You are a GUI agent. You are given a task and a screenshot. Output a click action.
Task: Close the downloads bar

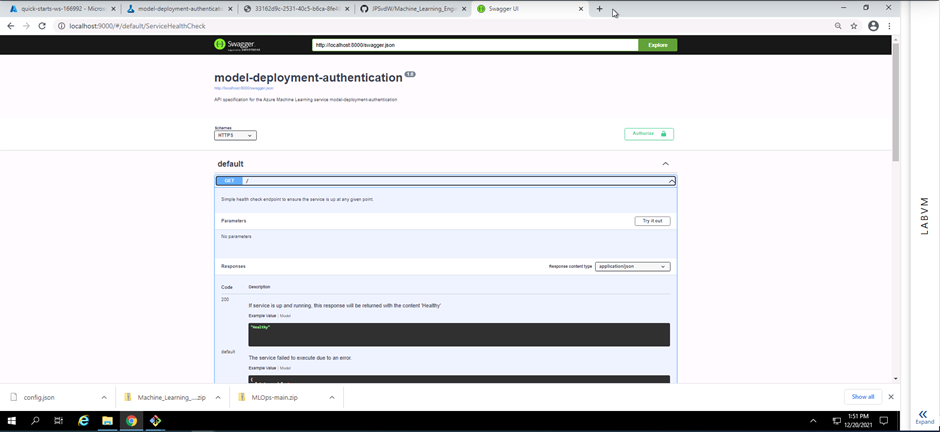(x=891, y=397)
